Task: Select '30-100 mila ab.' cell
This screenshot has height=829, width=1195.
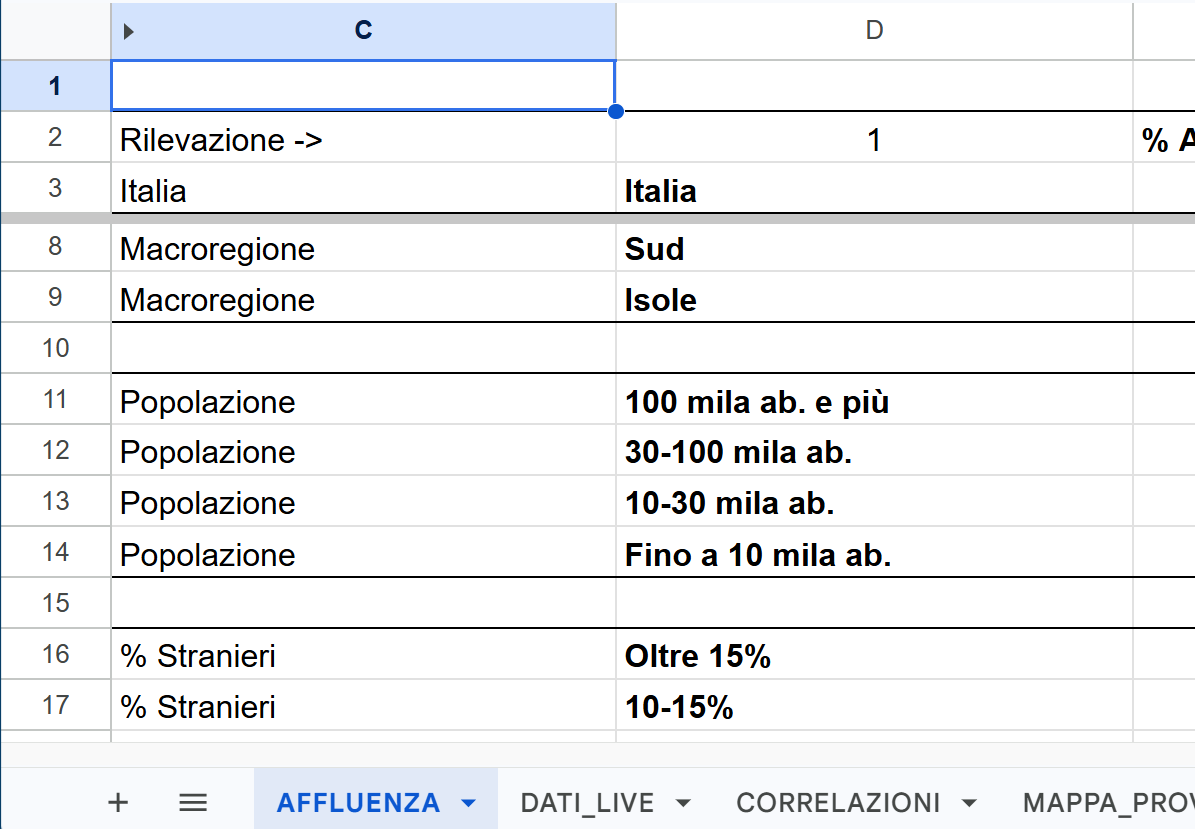Action: (x=874, y=450)
